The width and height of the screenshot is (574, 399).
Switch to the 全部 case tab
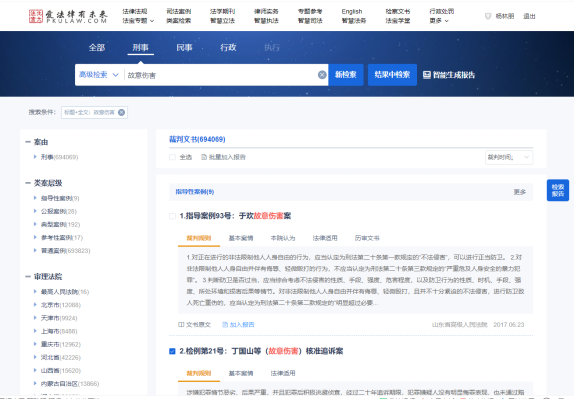[x=97, y=48]
